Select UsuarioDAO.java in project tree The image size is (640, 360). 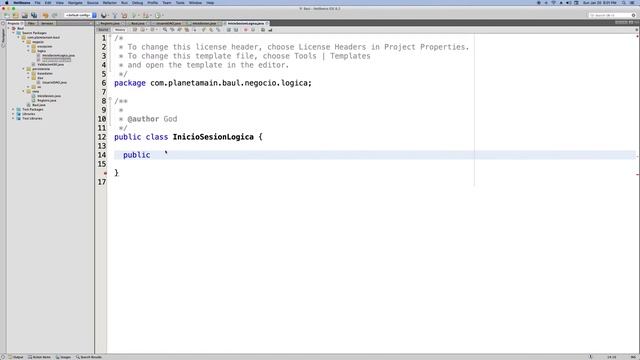(54, 82)
